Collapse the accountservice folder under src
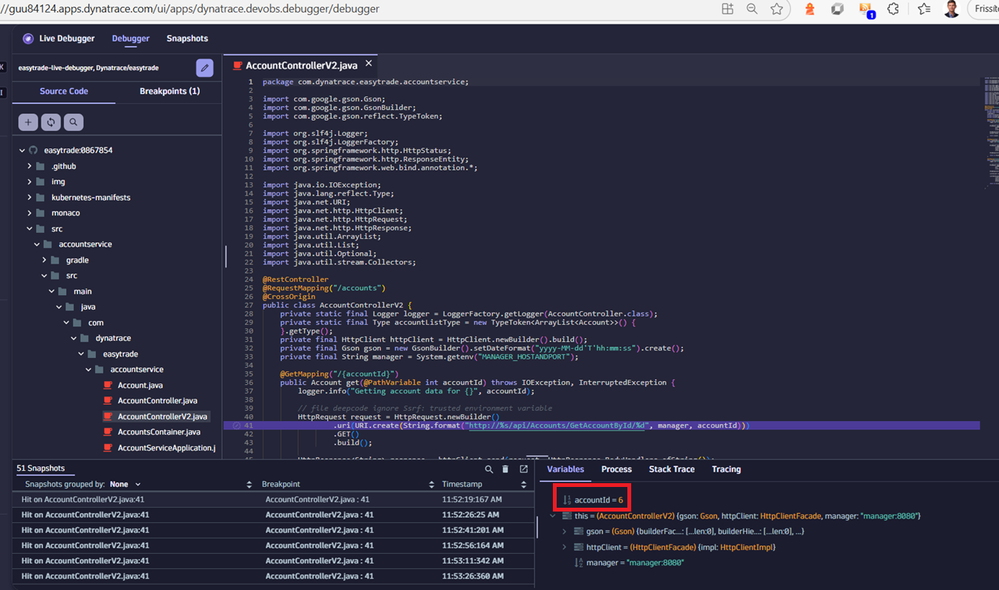Viewport: 999px width, 590px height. (36, 244)
